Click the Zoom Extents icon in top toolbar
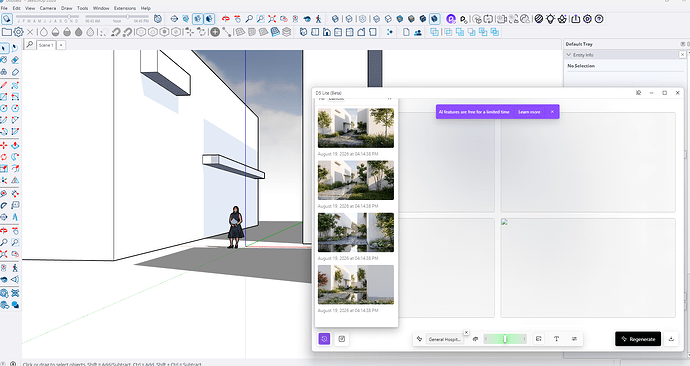The height and width of the screenshot is (366, 690). coord(272,19)
